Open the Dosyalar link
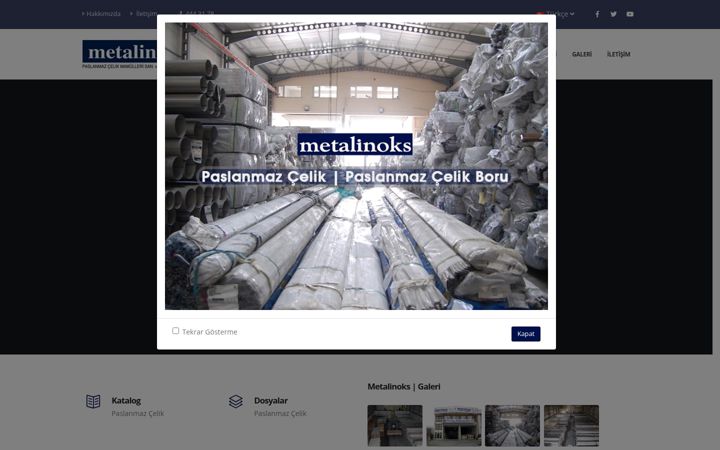720x450 pixels. point(271,401)
